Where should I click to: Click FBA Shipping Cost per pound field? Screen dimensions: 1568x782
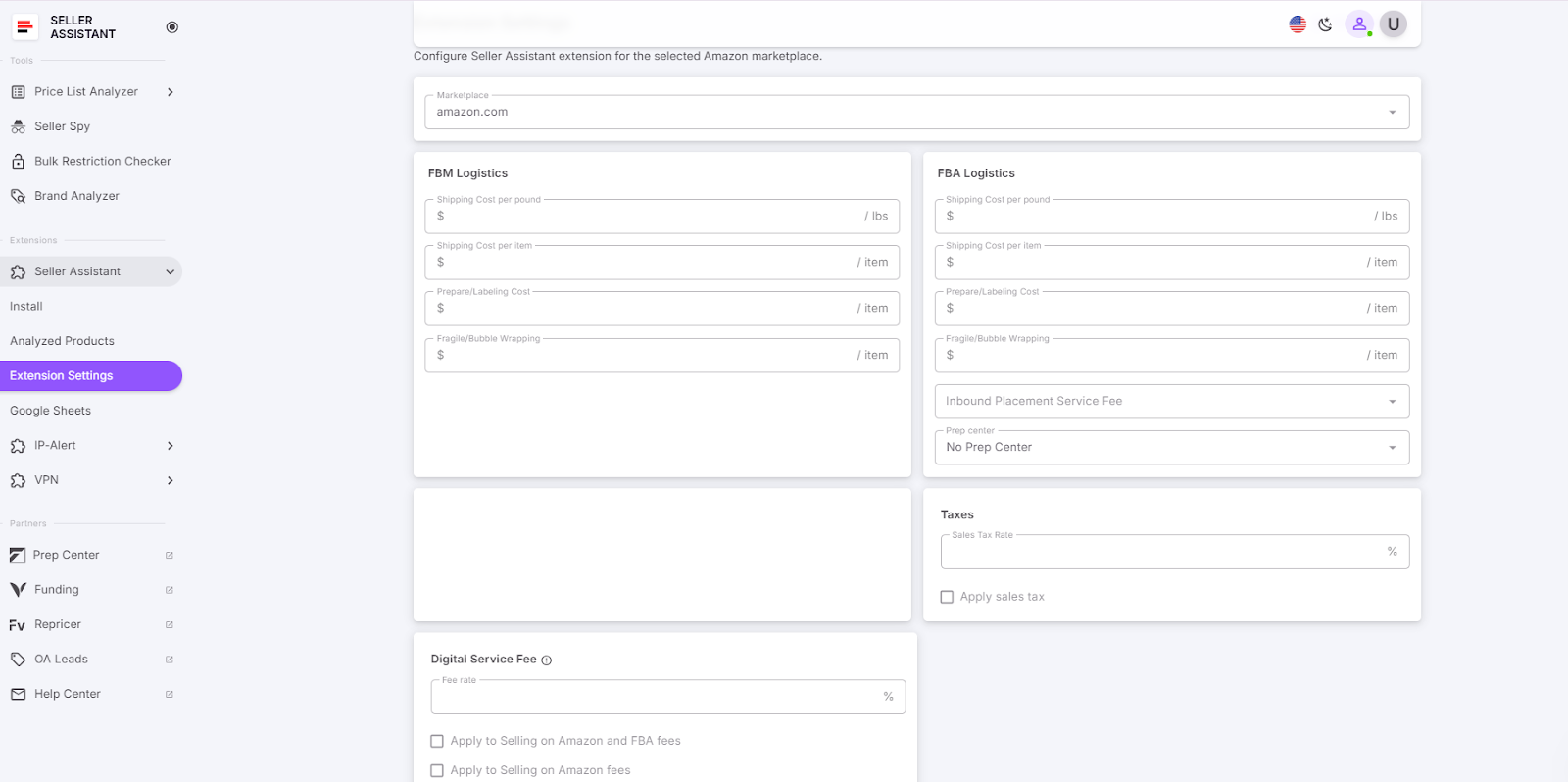(x=1172, y=217)
